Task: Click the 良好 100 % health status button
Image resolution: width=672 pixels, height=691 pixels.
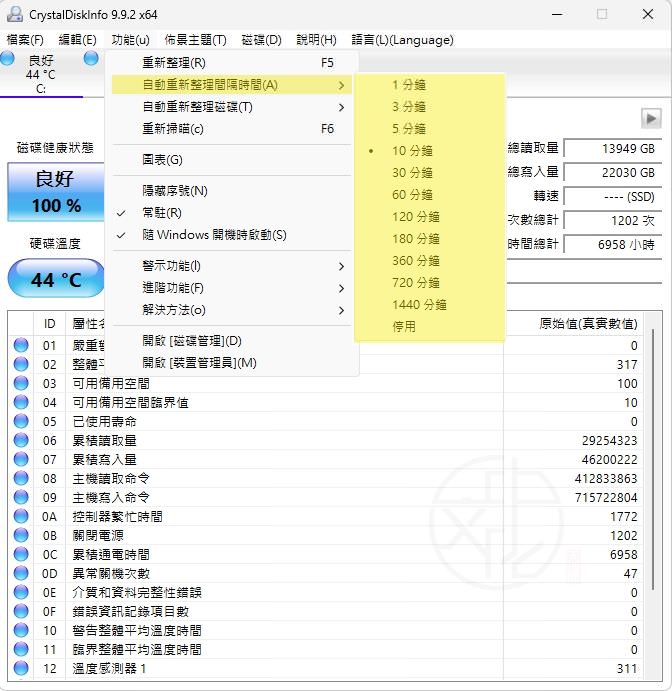Action: coord(56,192)
